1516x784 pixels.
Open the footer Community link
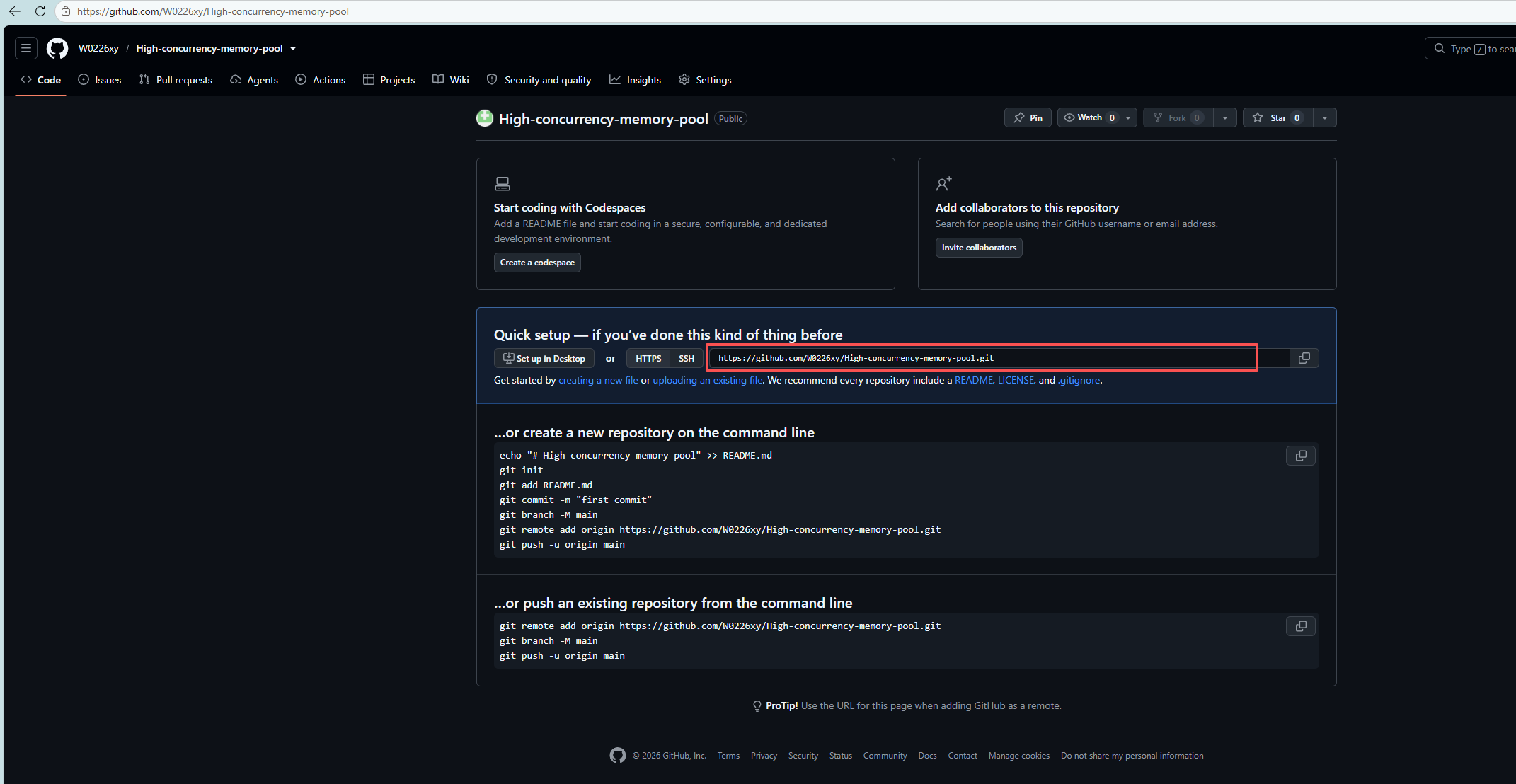tap(885, 756)
